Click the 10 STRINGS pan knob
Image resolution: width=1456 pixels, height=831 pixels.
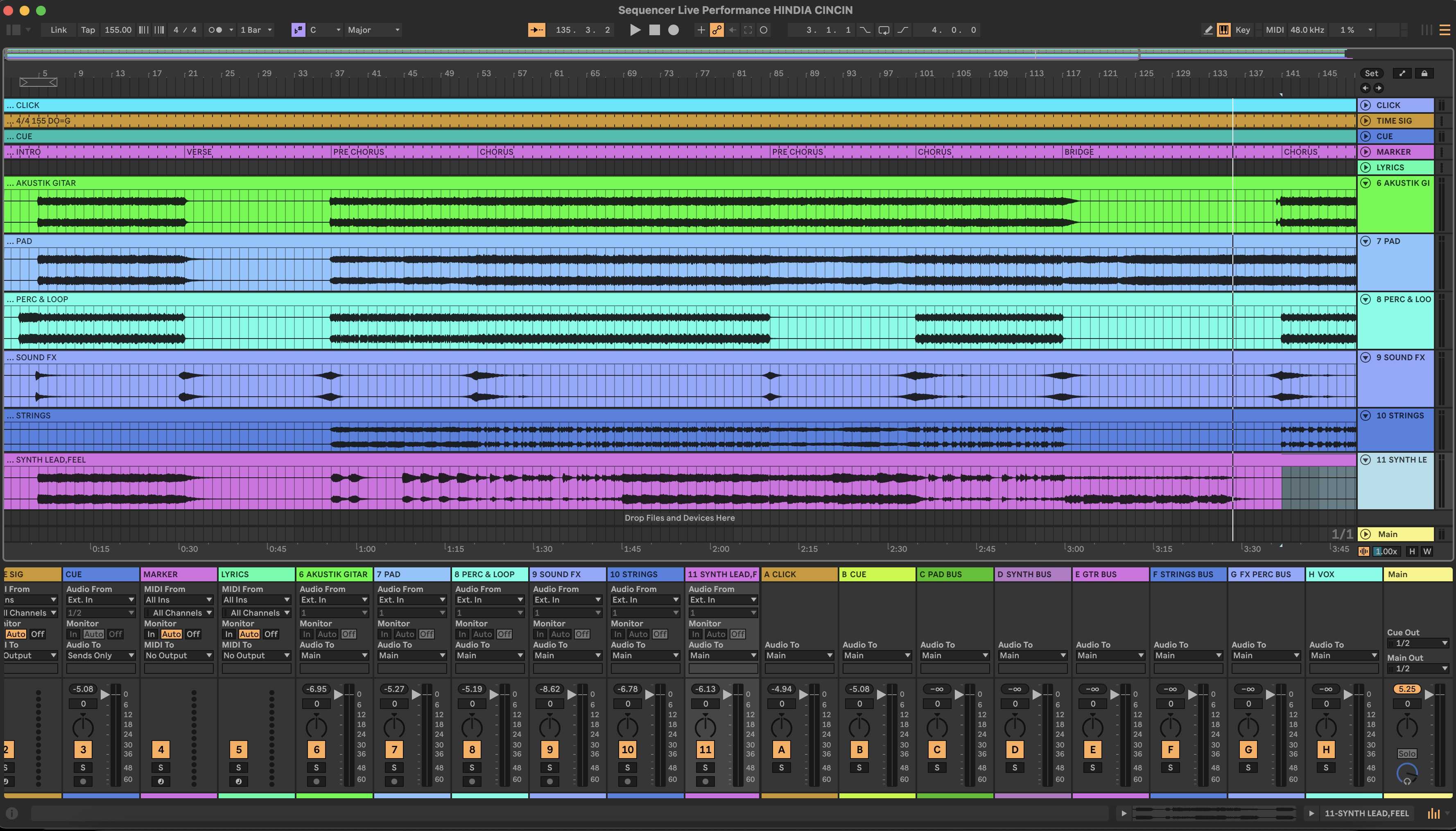pos(627,727)
